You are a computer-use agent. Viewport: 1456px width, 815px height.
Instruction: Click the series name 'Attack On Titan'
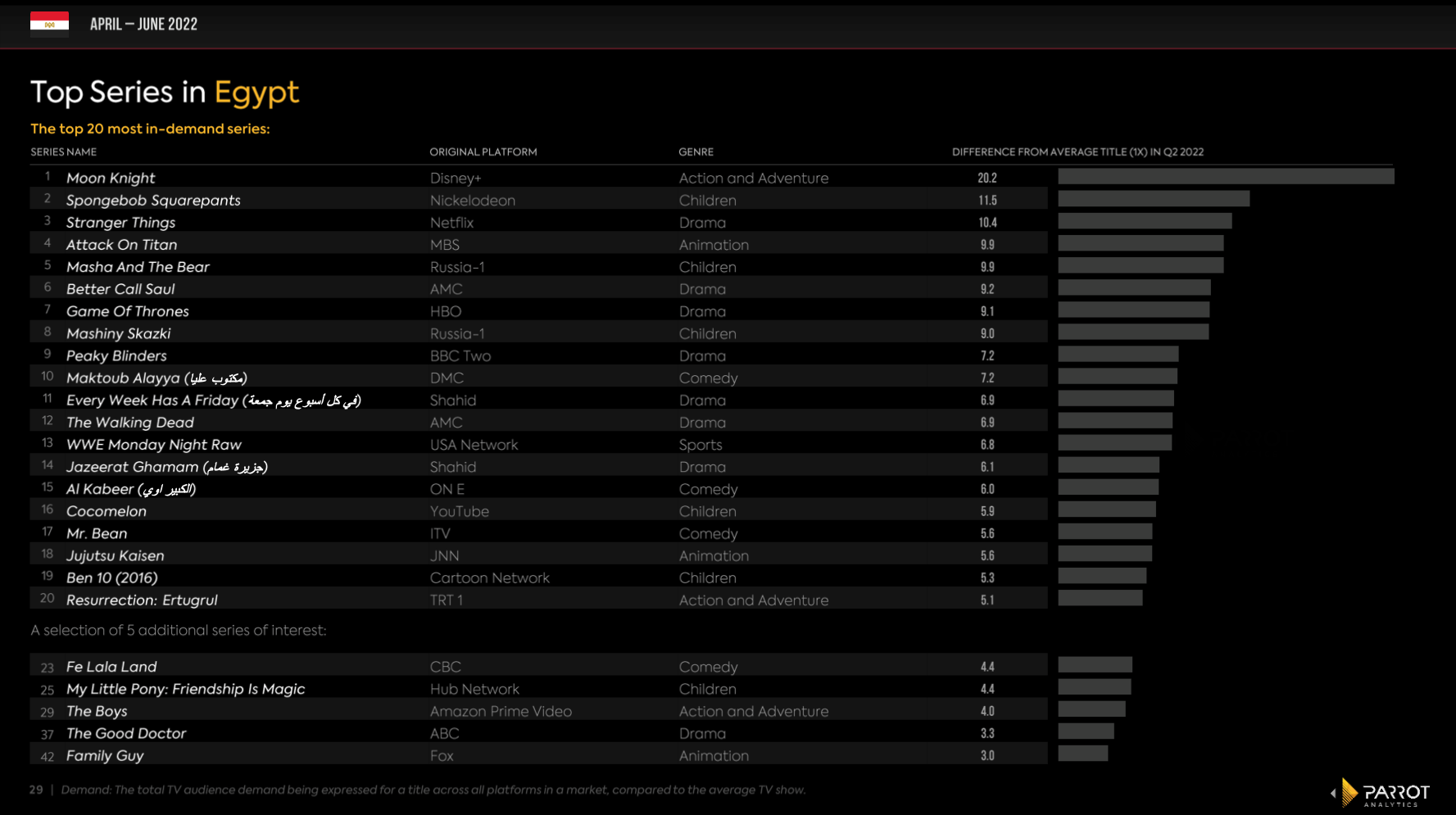click(121, 244)
